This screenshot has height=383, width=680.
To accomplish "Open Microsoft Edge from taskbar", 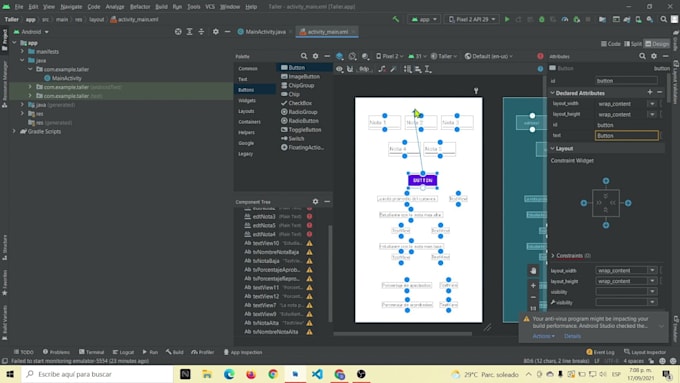I will point(229,374).
